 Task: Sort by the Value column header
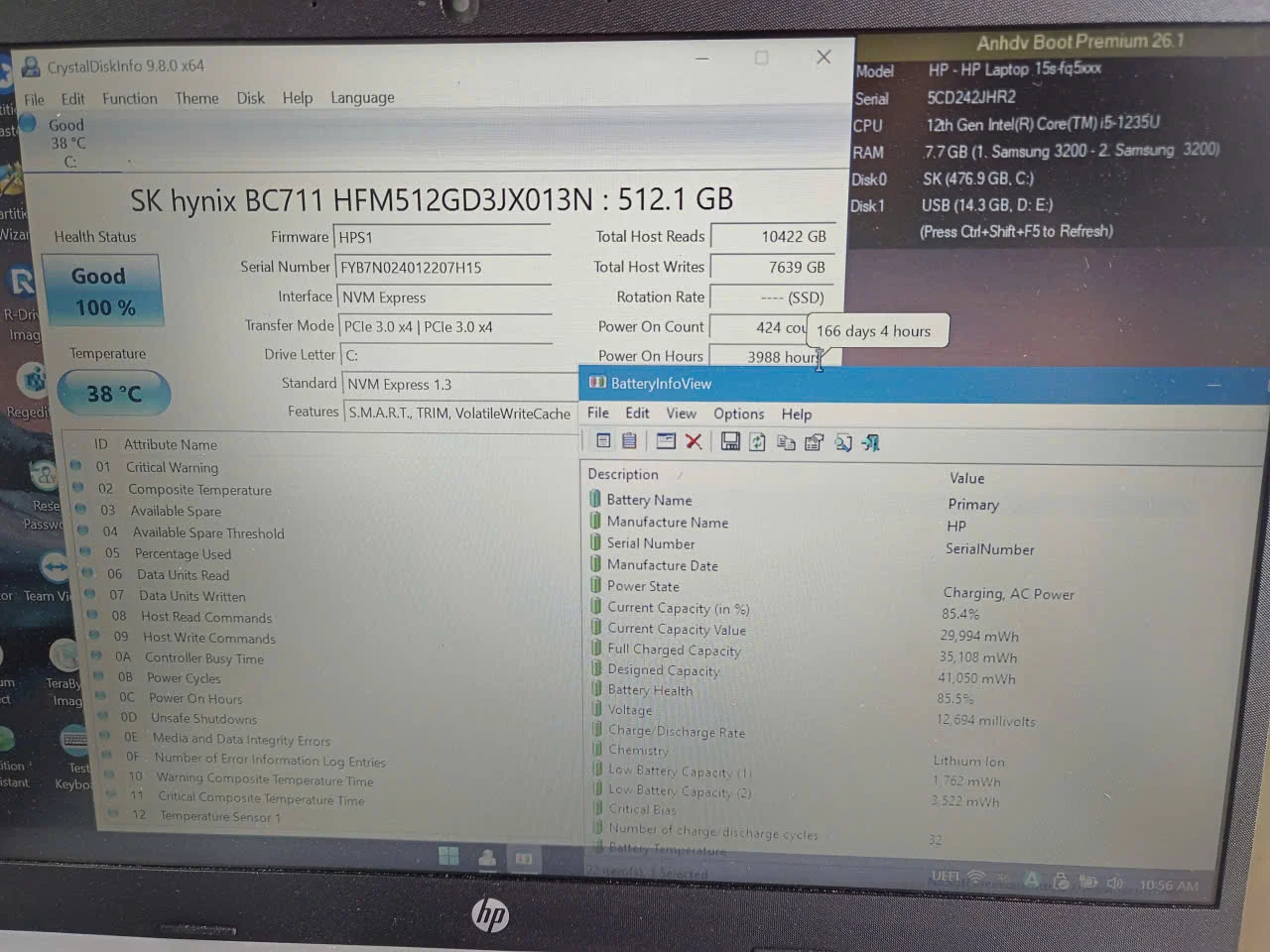(967, 478)
